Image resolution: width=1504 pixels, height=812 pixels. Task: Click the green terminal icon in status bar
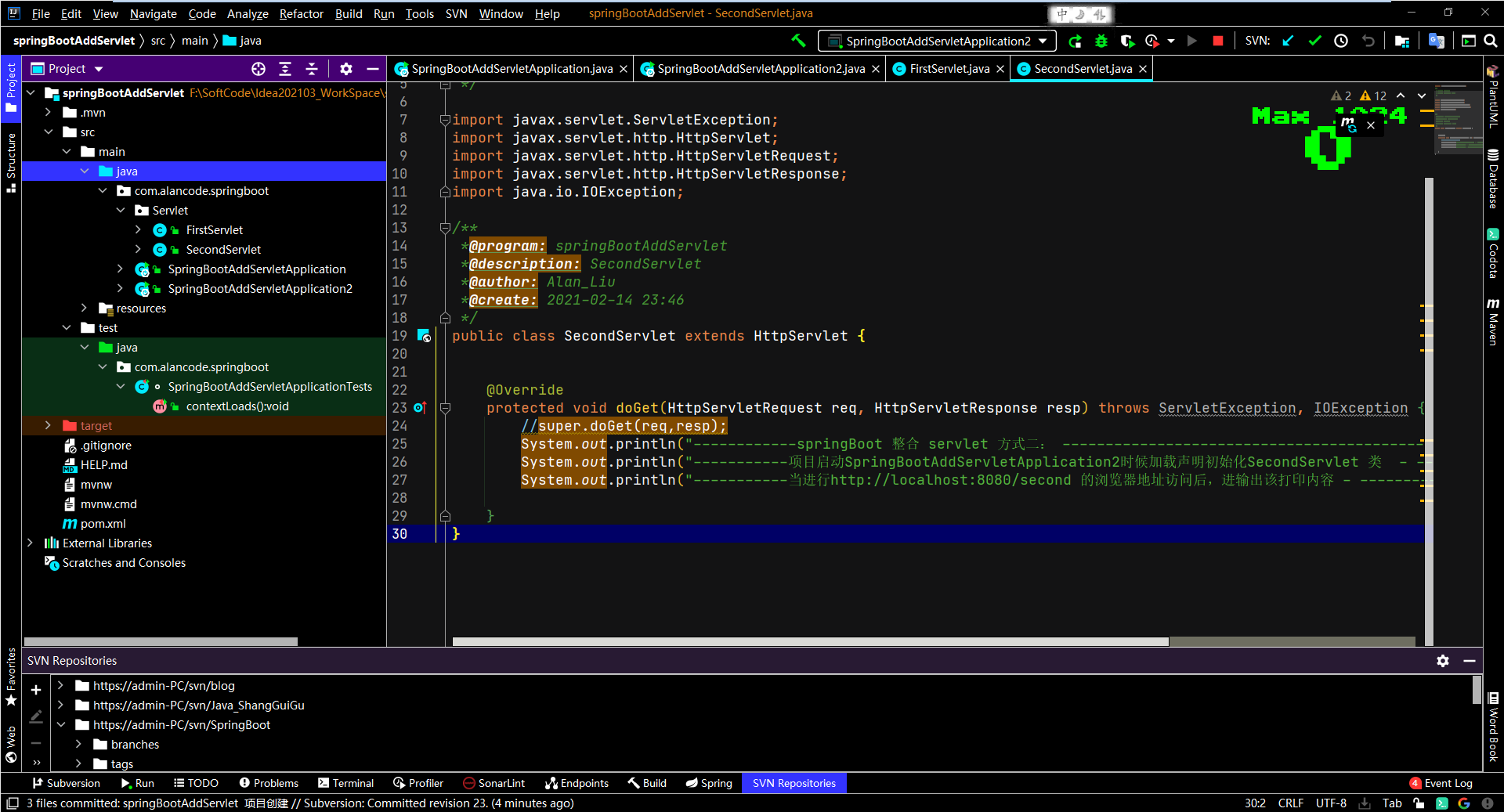coord(1442,803)
